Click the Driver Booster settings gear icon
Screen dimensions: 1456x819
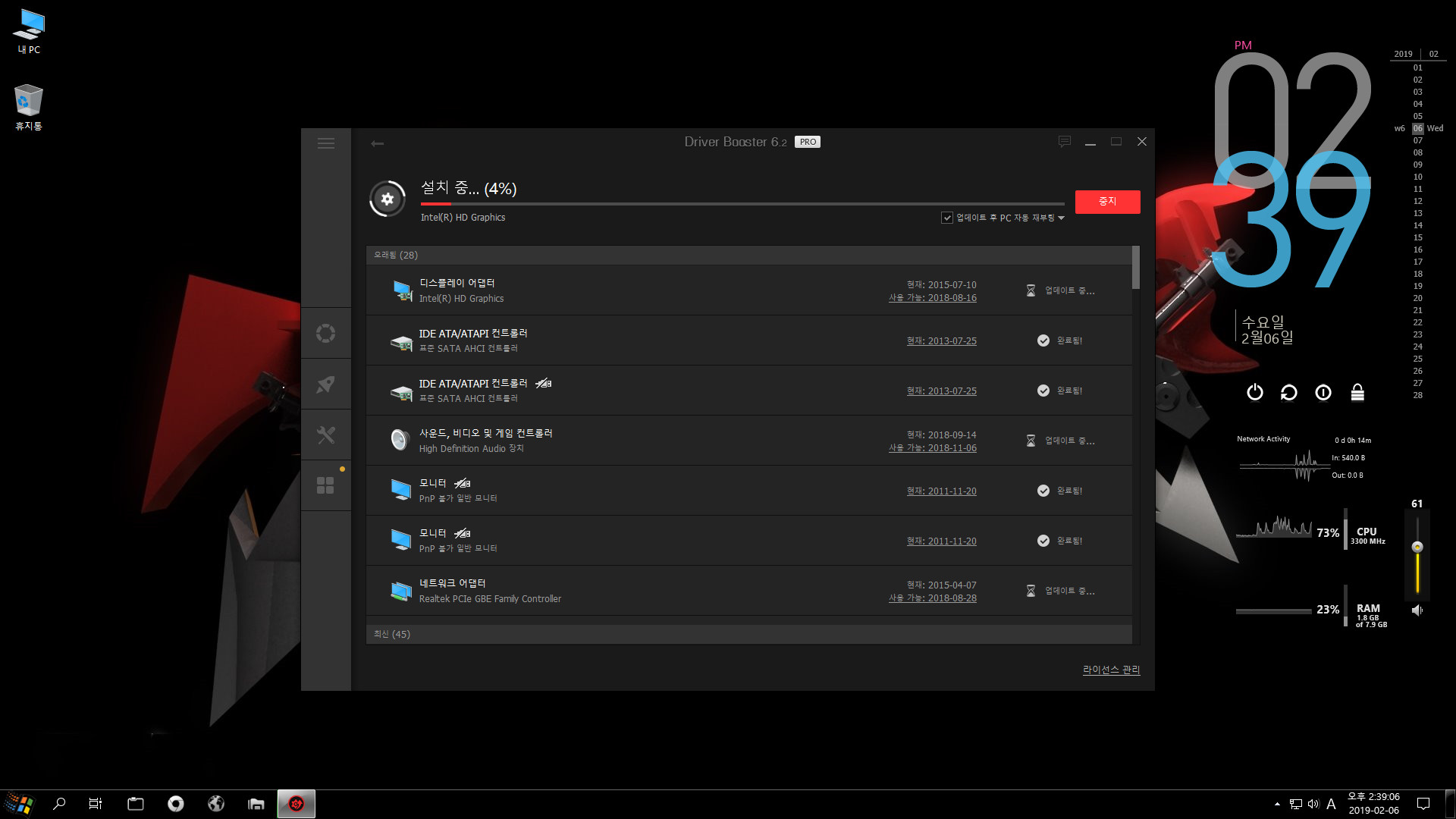click(388, 200)
